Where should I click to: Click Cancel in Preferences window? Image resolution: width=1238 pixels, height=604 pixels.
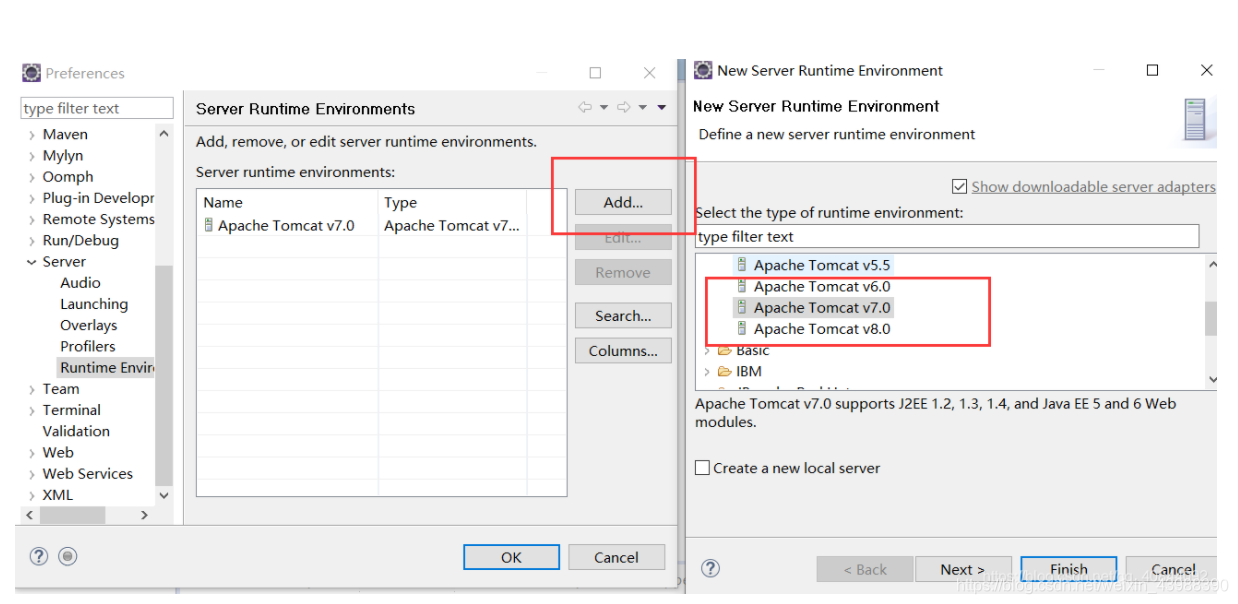pos(616,558)
